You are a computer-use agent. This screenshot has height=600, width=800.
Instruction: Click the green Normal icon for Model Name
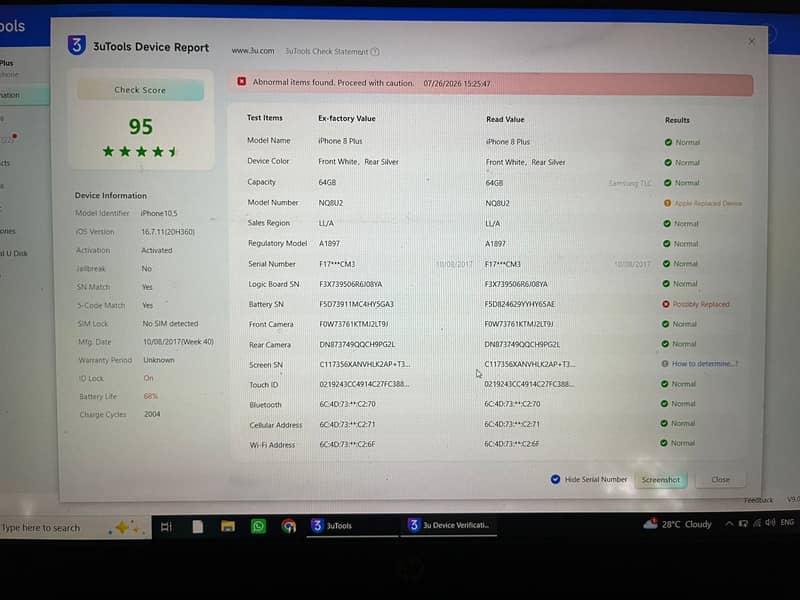(668, 142)
